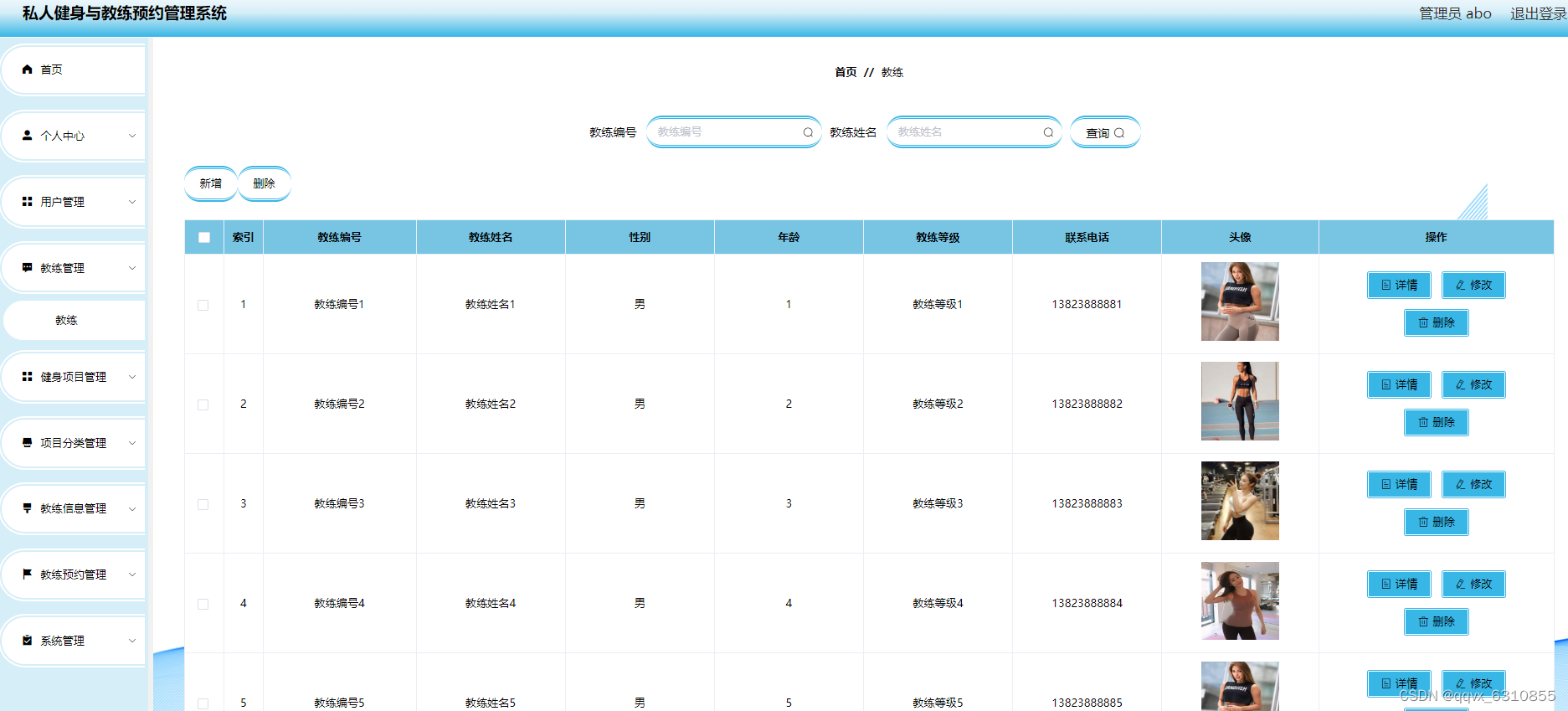Open avatar thumbnail for 教练姓名2
The height and width of the screenshot is (711, 1568).
pos(1240,401)
